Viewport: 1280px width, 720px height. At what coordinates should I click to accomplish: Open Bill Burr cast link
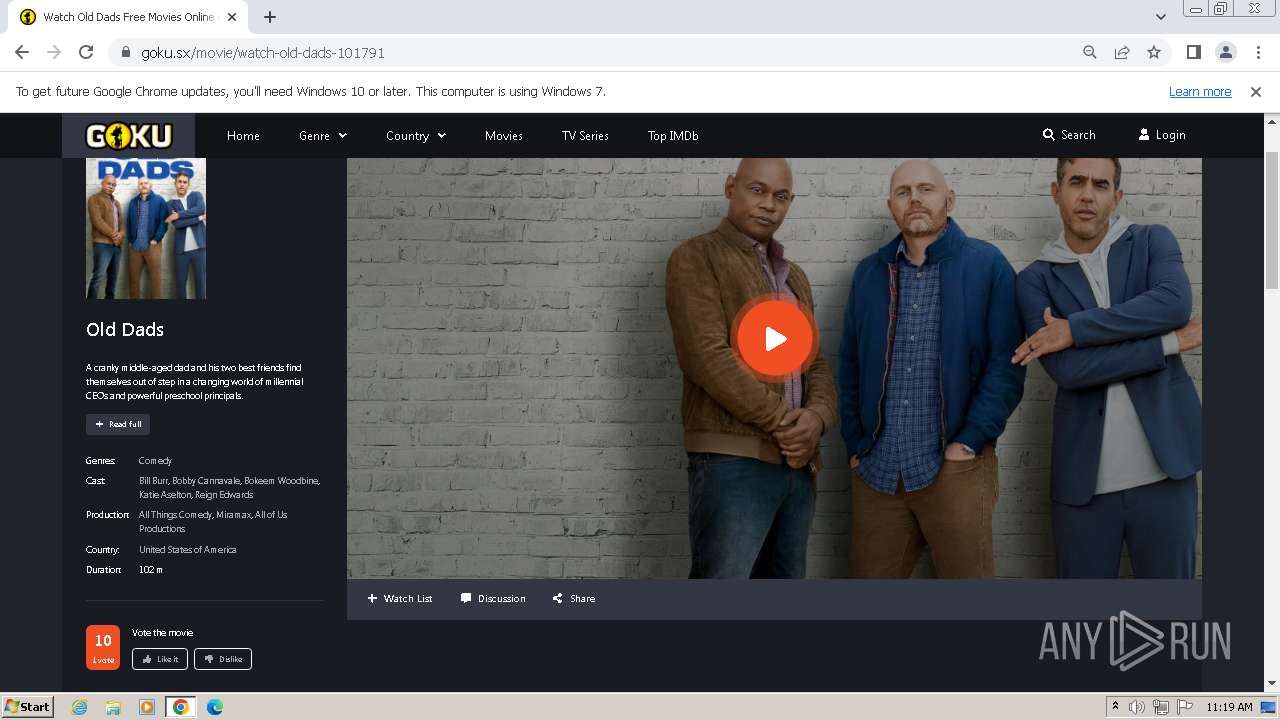(x=153, y=481)
